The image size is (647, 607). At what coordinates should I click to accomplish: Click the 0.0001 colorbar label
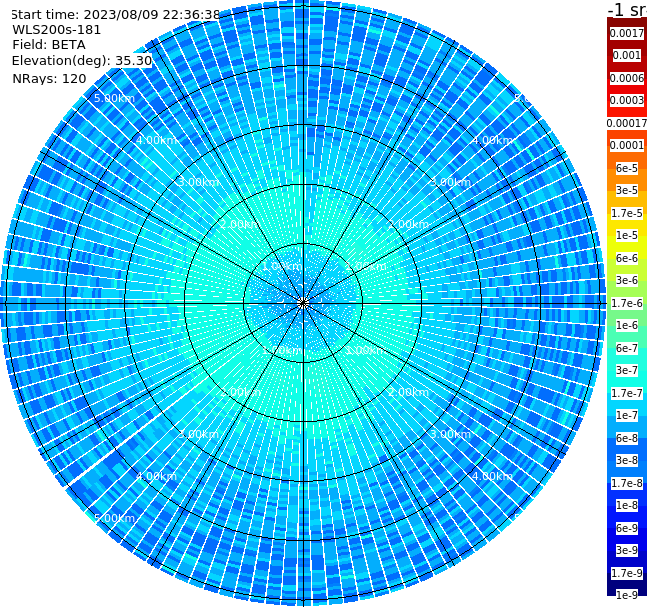pyautogui.click(x=627, y=145)
